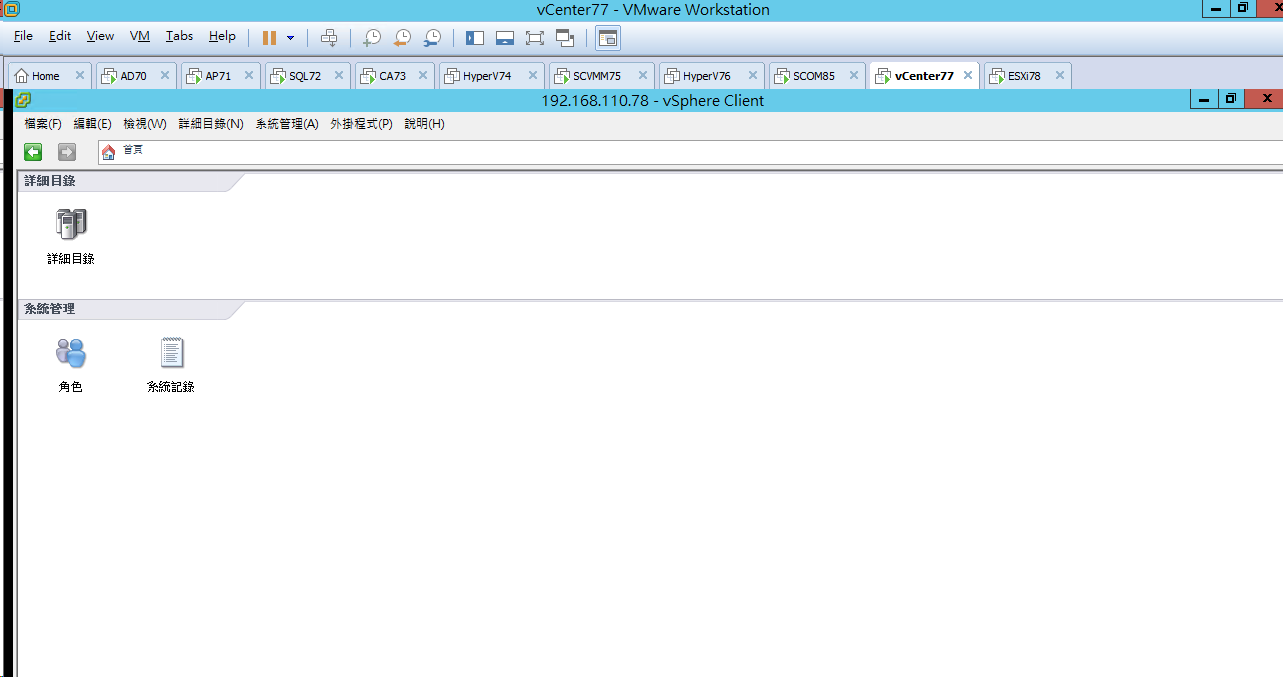The width and height of the screenshot is (1283, 677).
Task: Open the 角色 roles icon
Action: click(x=71, y=352)
